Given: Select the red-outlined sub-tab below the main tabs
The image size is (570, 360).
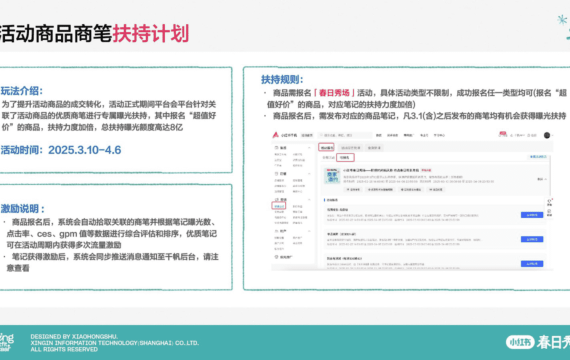Looking at the screenshot, I should coord(345,157).
